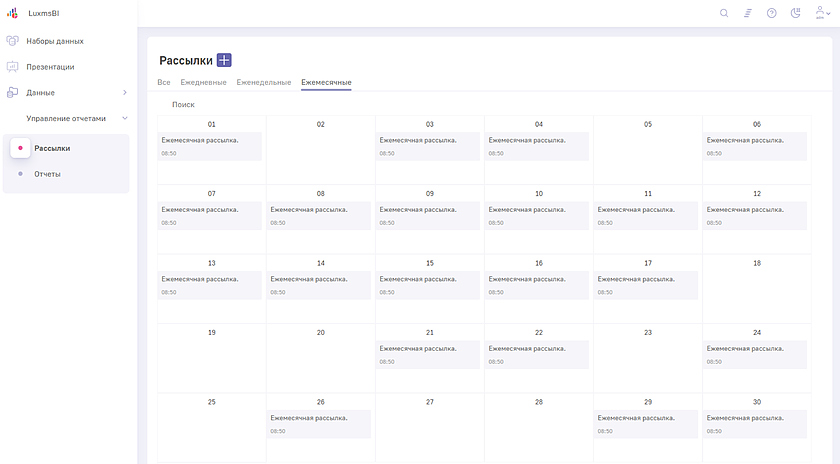Open the adm user account dropdown
840x464 pixels.
coord(823,13)
